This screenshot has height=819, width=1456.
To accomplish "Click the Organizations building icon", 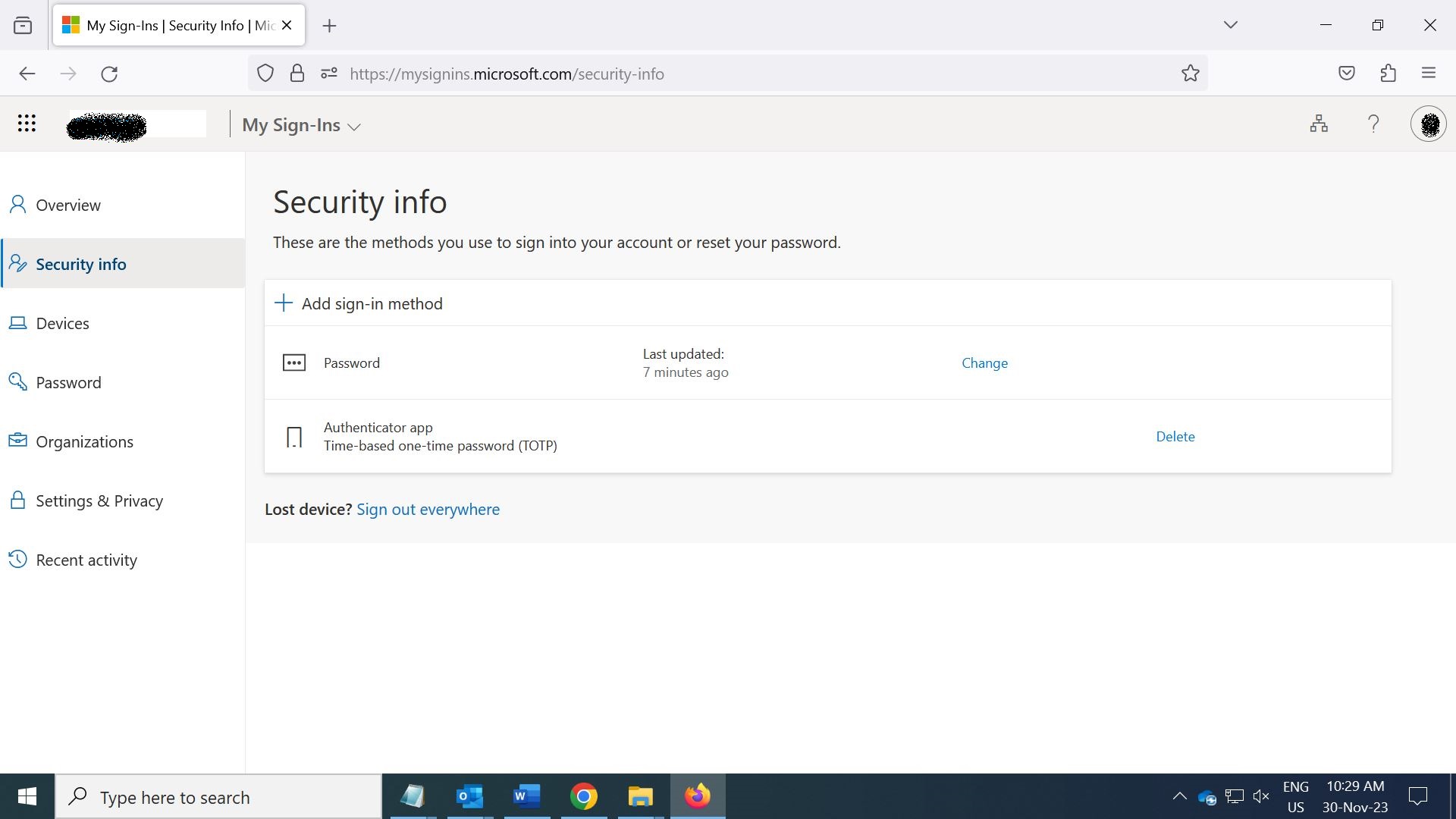I will click(17, 441).
